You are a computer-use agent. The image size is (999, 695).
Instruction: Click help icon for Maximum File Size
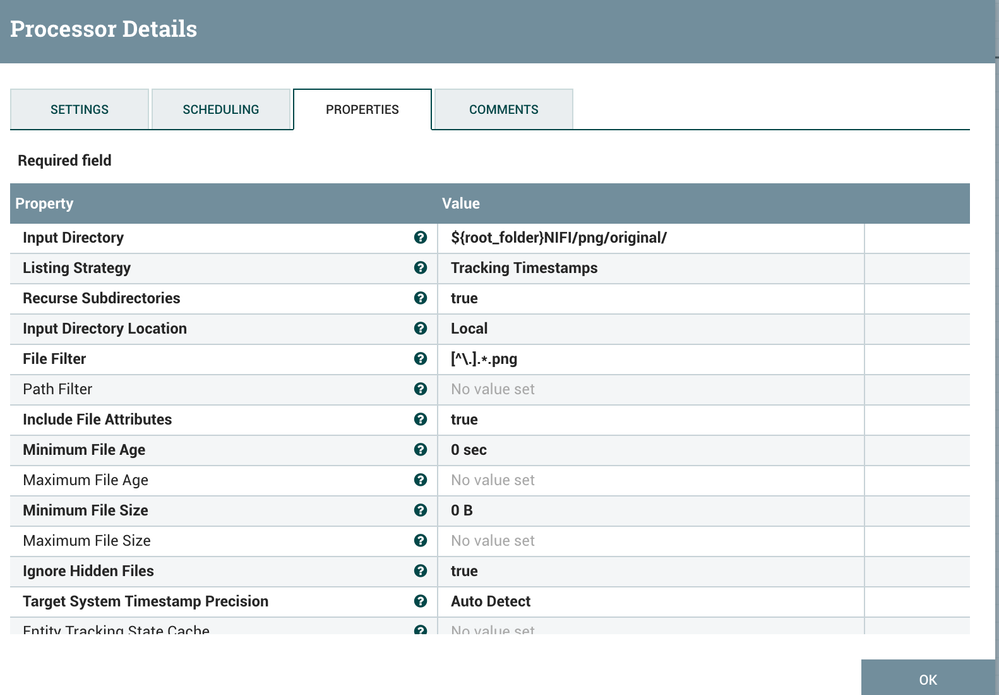tap(420, 541)
